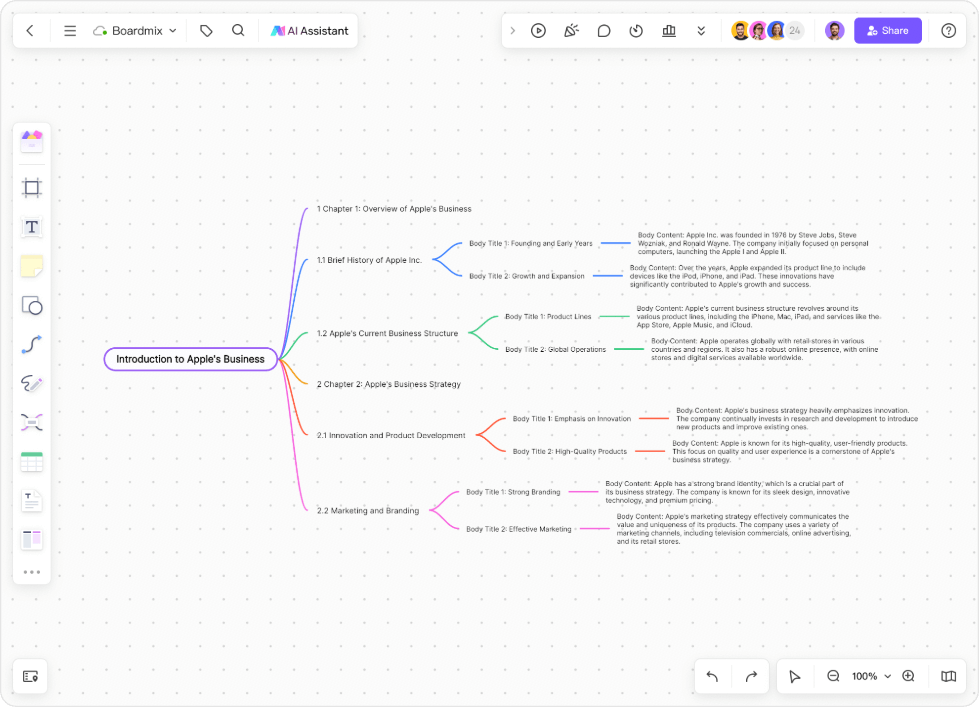Open the frame list panel icon
The height and width of the screenshot is (707, 979).
pos(31,676)
